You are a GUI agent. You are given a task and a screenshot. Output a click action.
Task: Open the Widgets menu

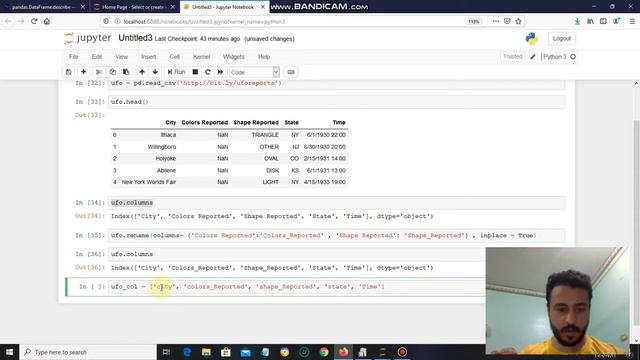[234, 57]
